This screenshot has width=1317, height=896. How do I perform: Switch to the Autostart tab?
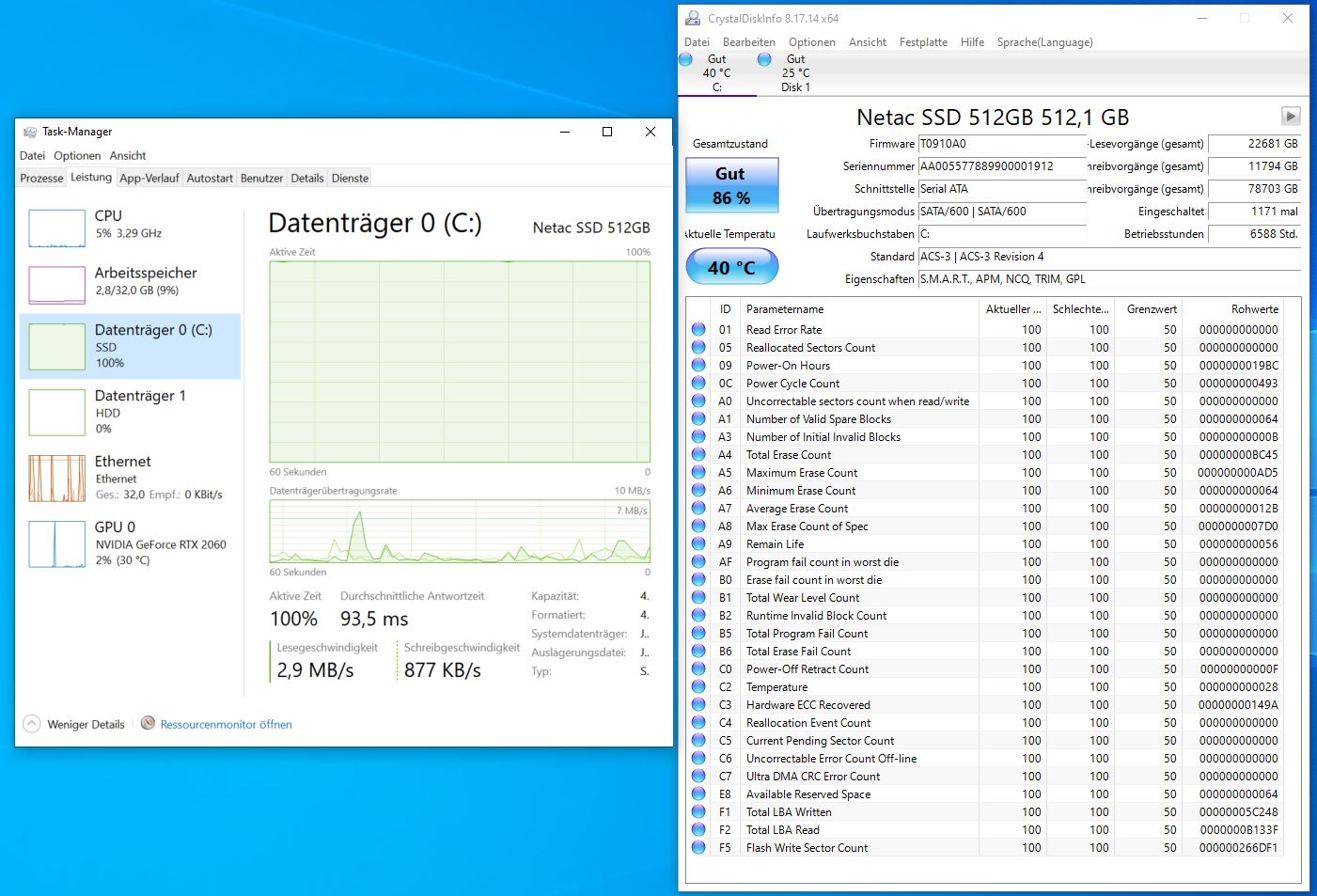point(210,178)
